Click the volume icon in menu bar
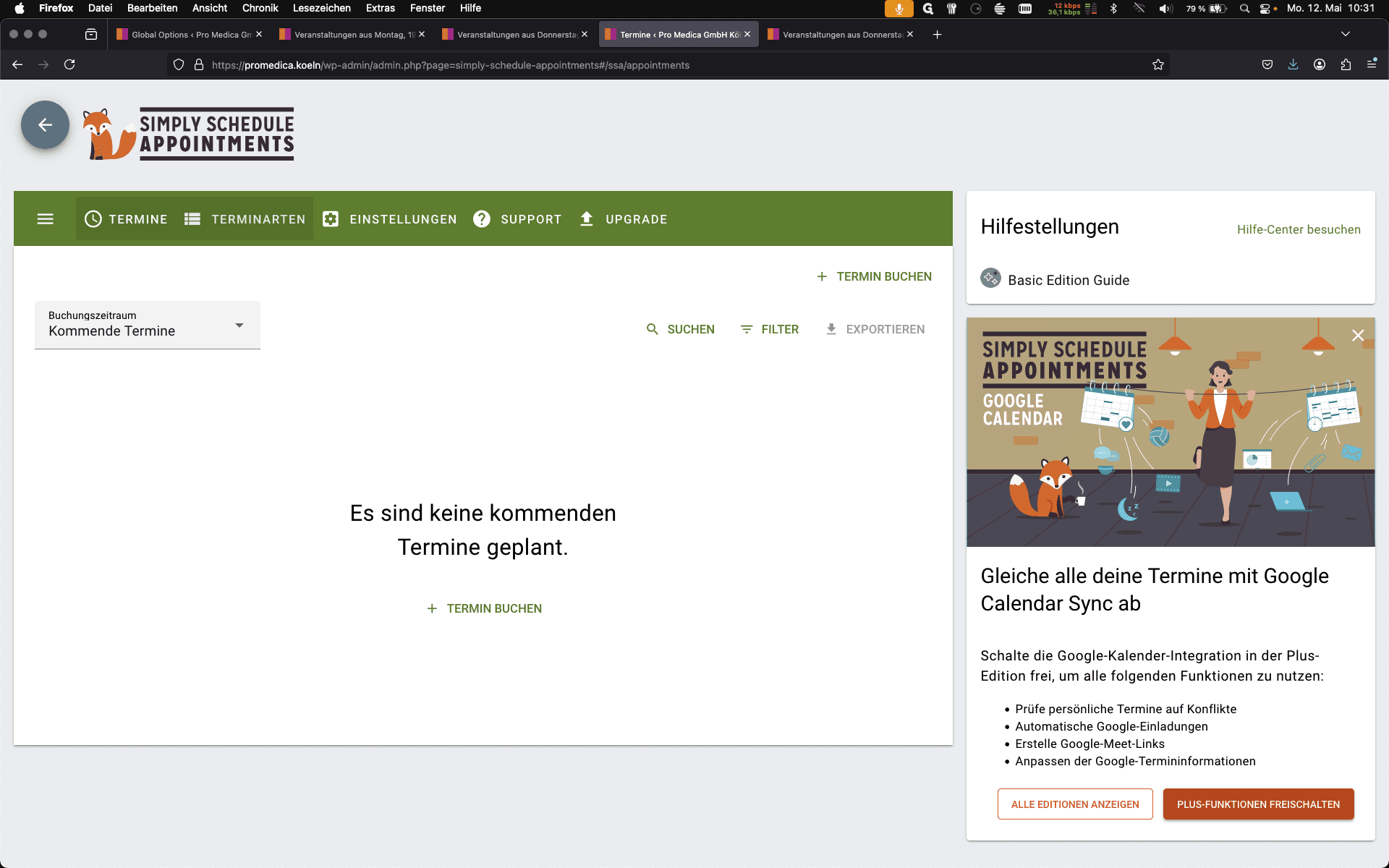Screen dimensions: 1389x868 pyautogui.click(x=1165, y=9)
